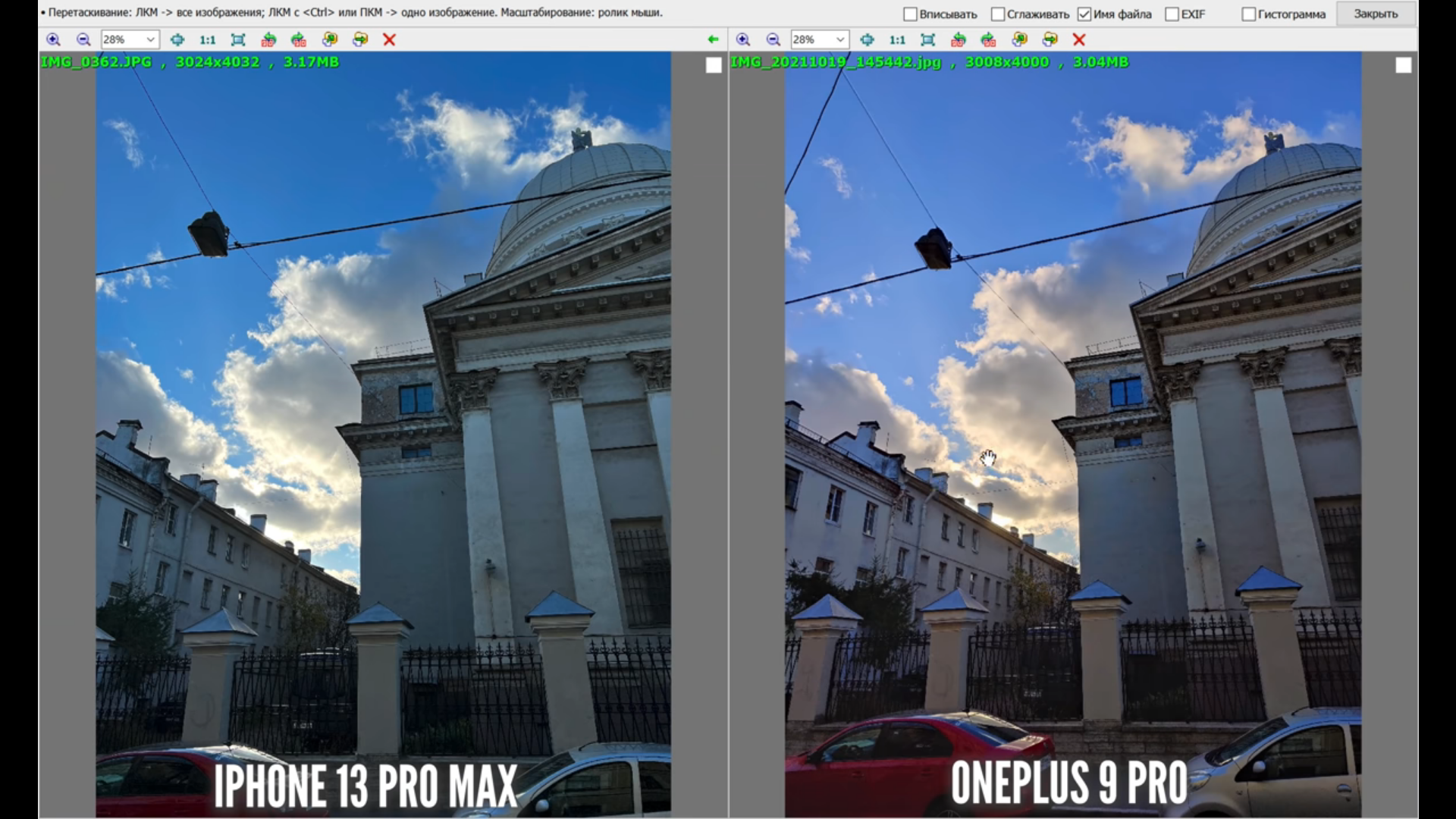1456x819 pixels.
Task: Enable the Сглаживать checkbox
Action: pyautogui.click(x=998, y=14)
